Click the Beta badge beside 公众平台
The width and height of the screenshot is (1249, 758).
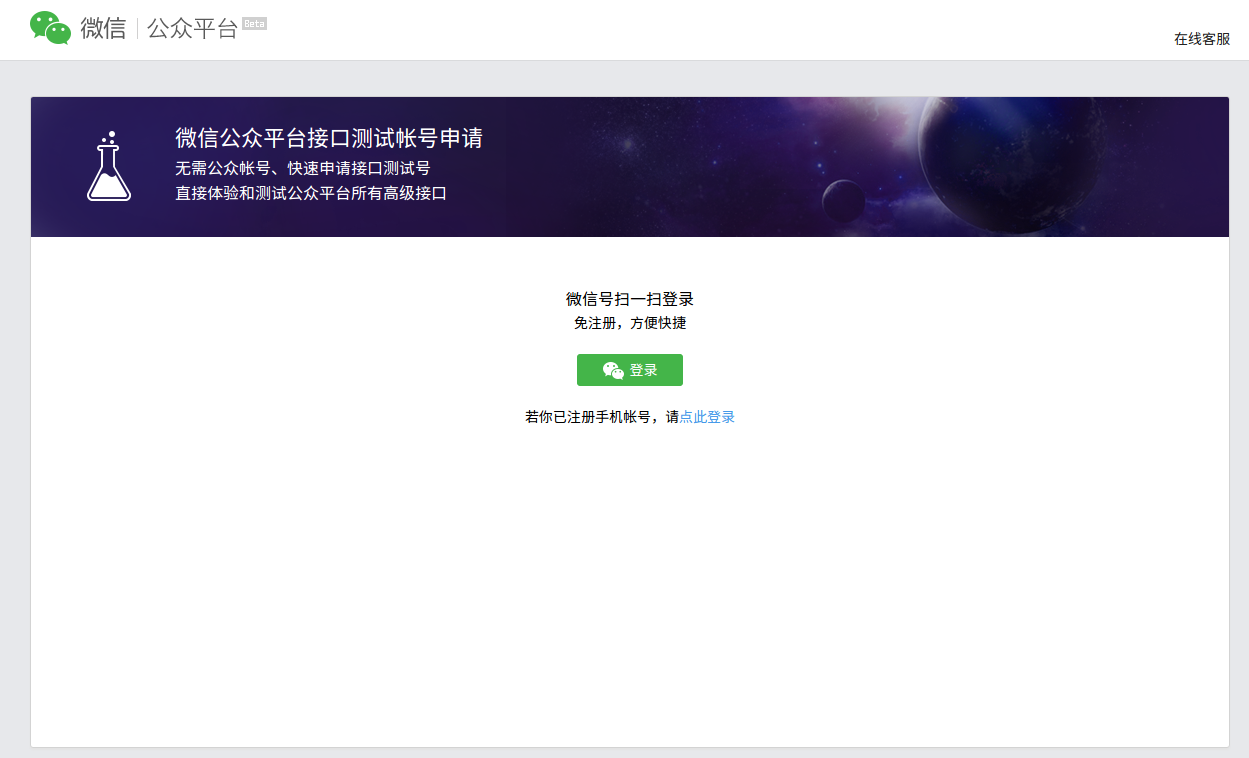pyautogui.click(x=254, y=23)
